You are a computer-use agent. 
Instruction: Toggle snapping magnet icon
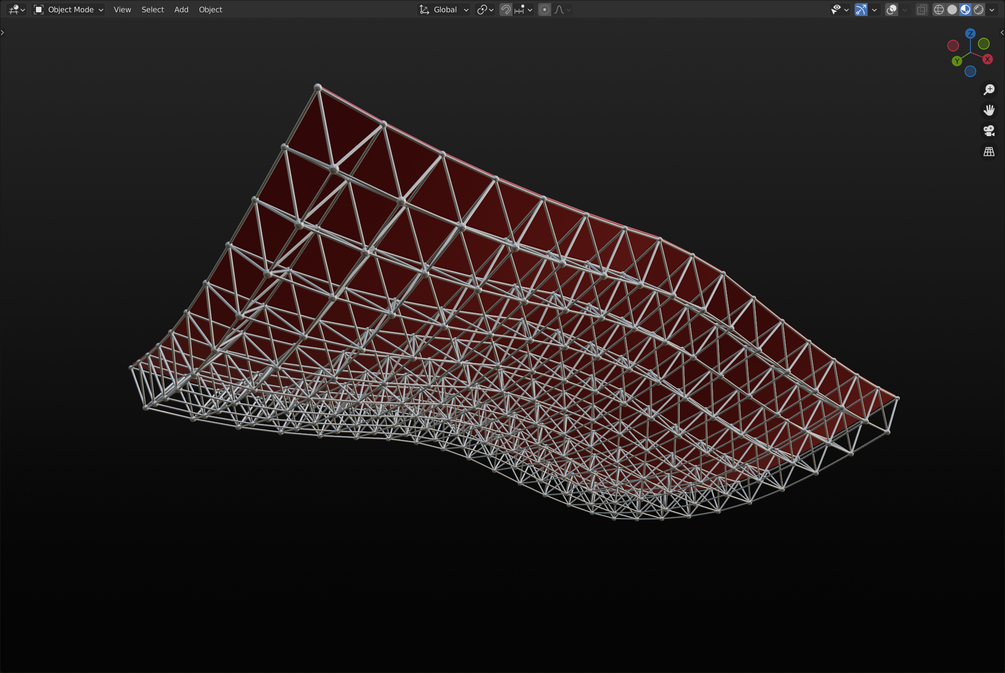pos(506,10)
